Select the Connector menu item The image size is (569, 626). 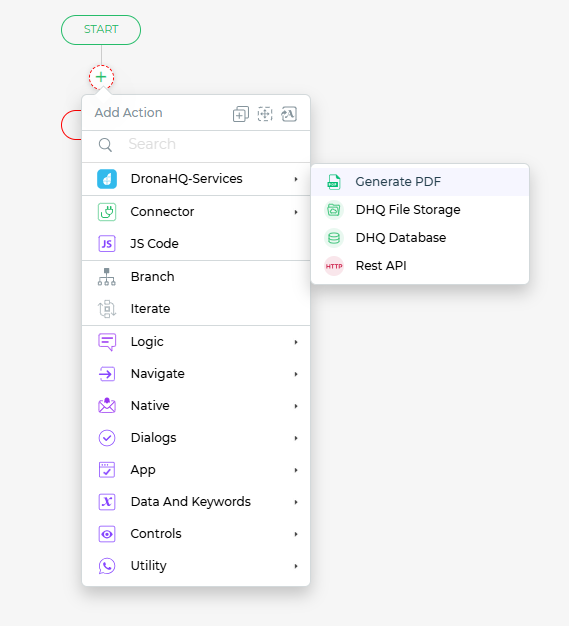point(196,212)
